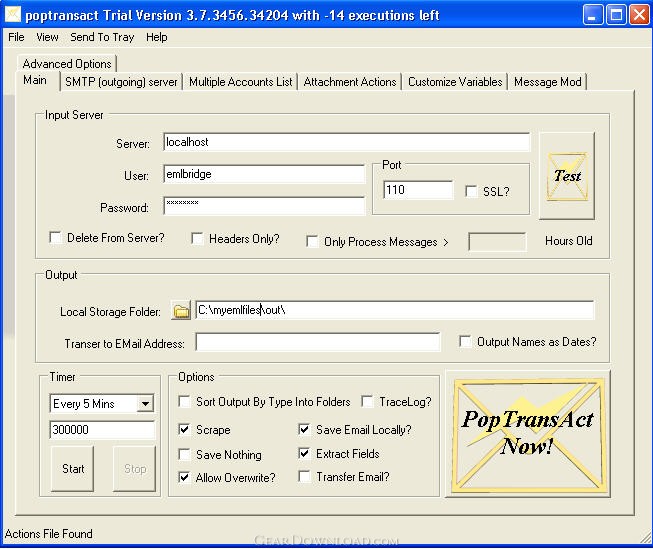Click the User field containing emlbridge
This screenshot has width=653, height=549.
(x=264, y=174)
